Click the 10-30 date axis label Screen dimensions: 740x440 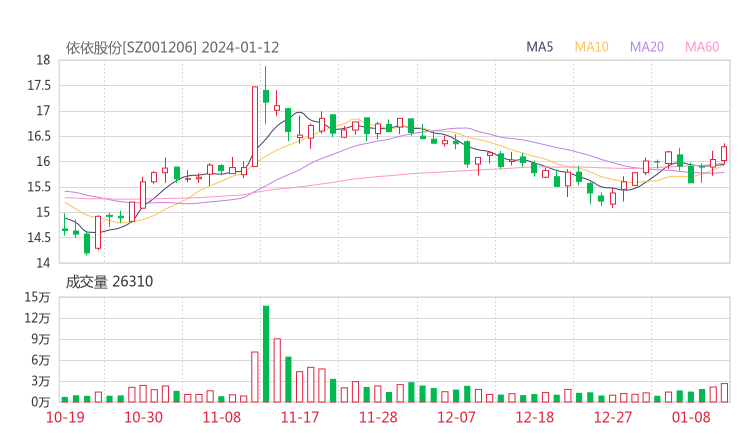(x=143, y=417)
